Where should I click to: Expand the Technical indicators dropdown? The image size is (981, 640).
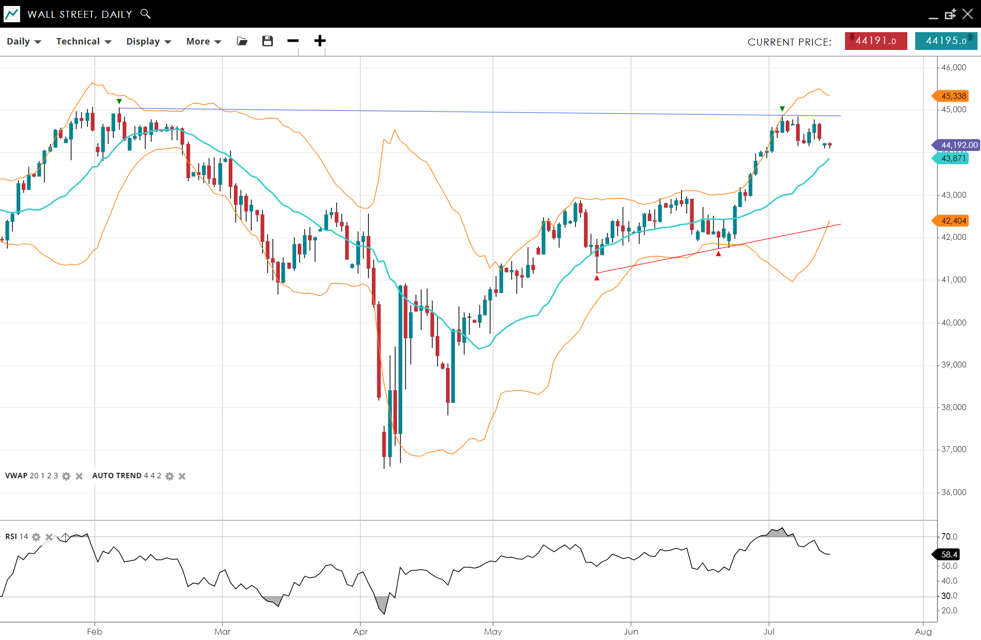coord(83,41)
